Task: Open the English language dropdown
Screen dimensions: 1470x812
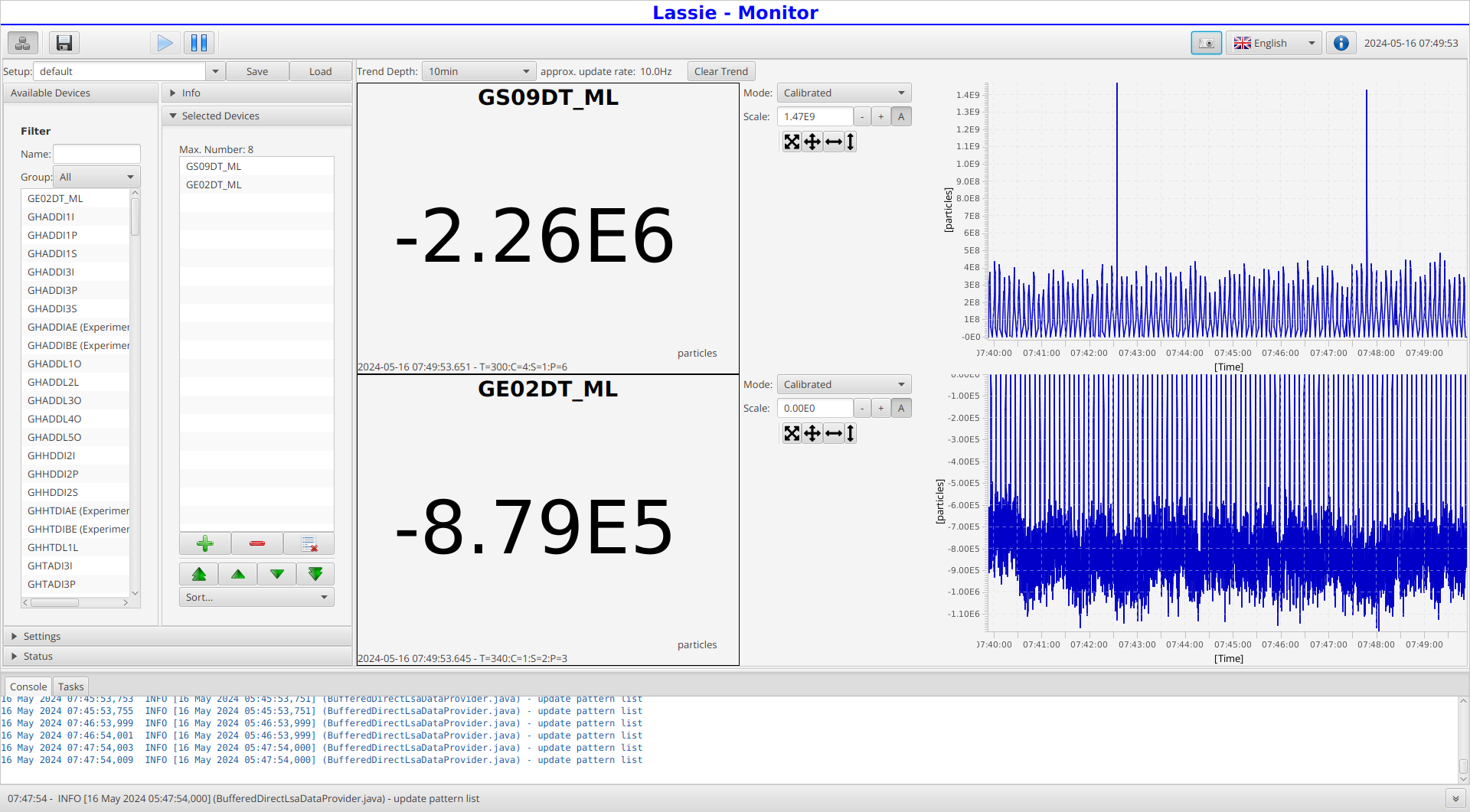Action: click(1274, 43)
